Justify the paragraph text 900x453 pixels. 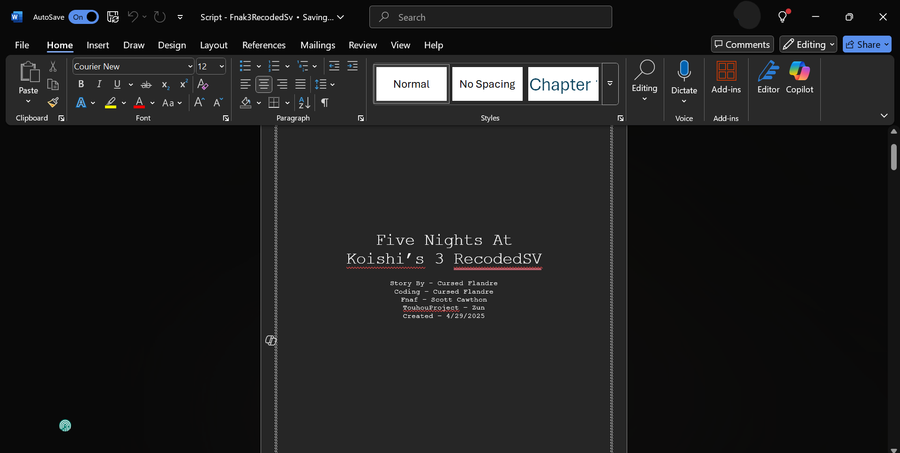[x=300, y=84]
